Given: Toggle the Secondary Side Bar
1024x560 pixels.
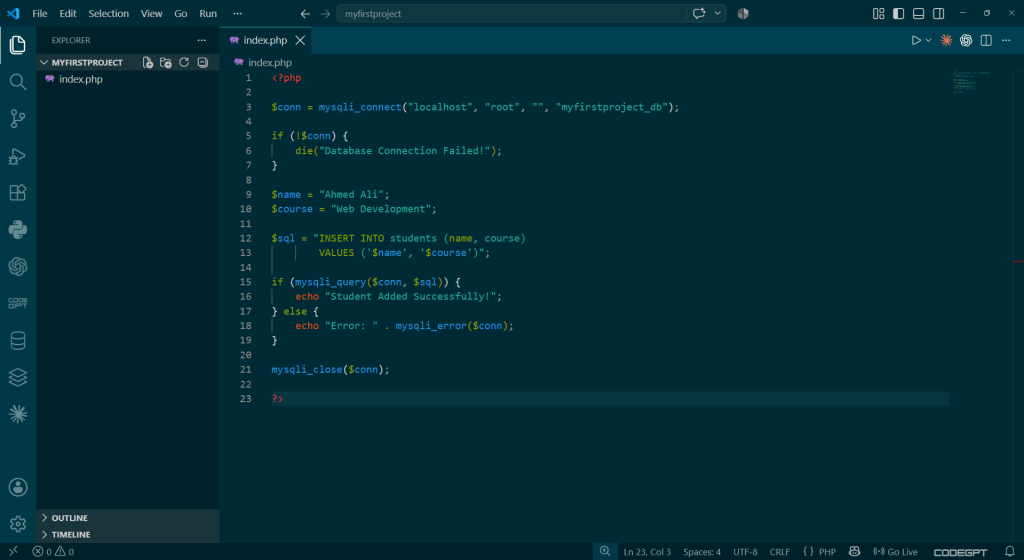Looking at the screenshot, I should (938, 14).
